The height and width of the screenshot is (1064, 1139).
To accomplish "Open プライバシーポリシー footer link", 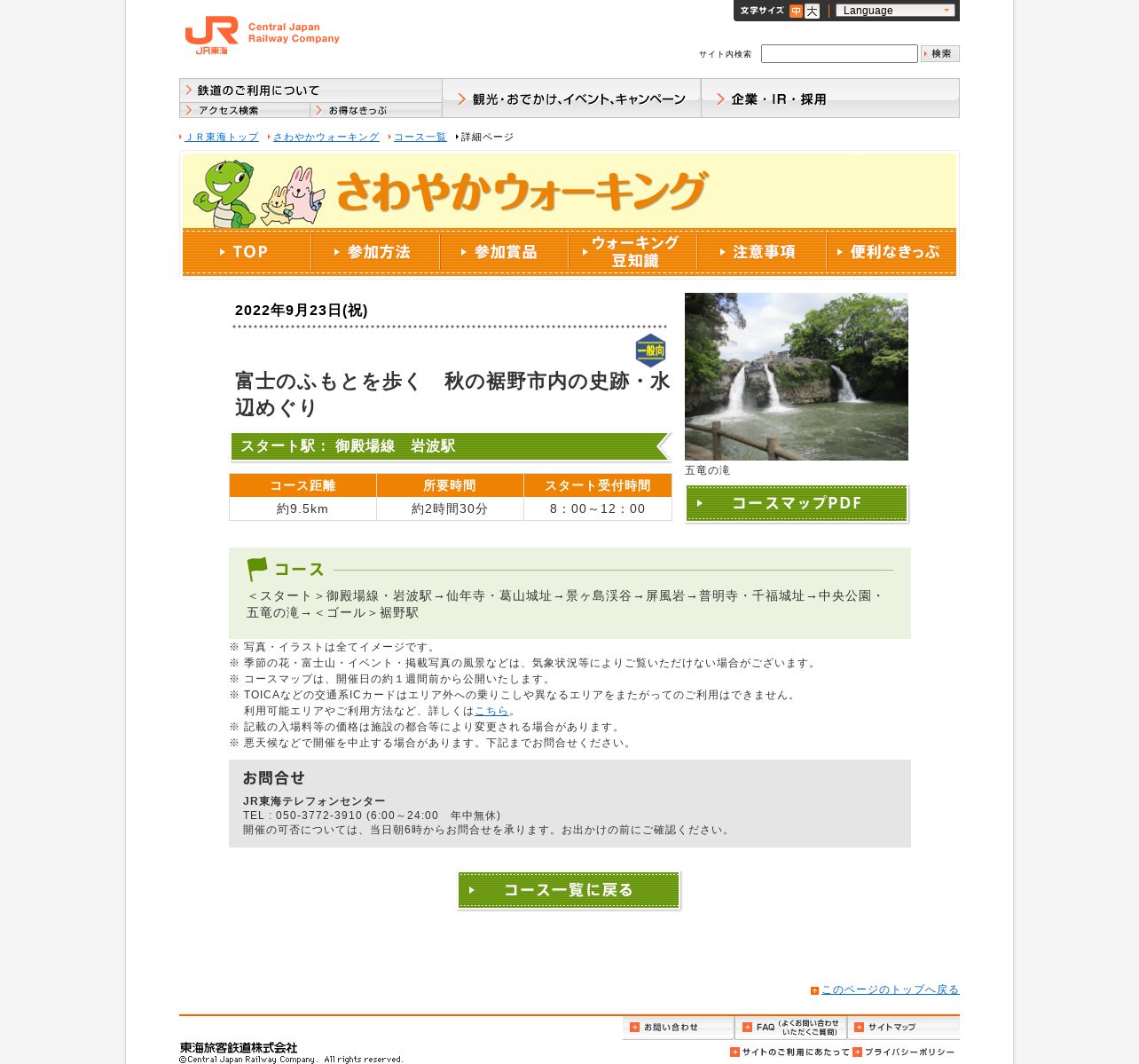I will [904, 1052].
